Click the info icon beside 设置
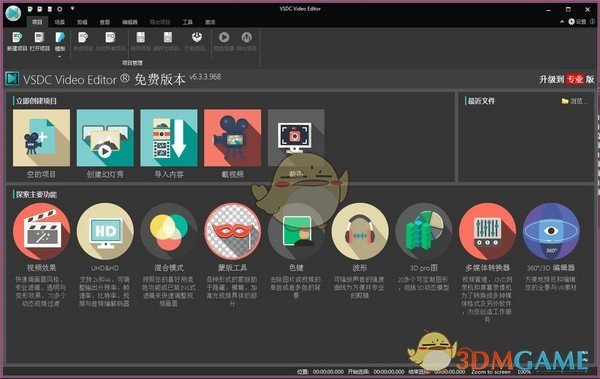The width and height of the screenshot is (600, 379). coord(592,22)
